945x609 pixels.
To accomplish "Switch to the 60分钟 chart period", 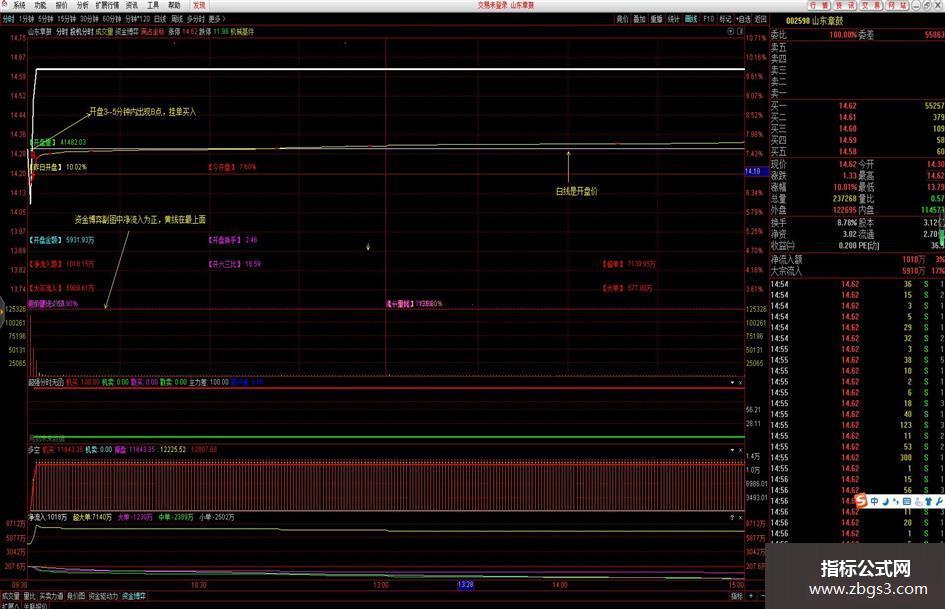I will coord(111,19).
